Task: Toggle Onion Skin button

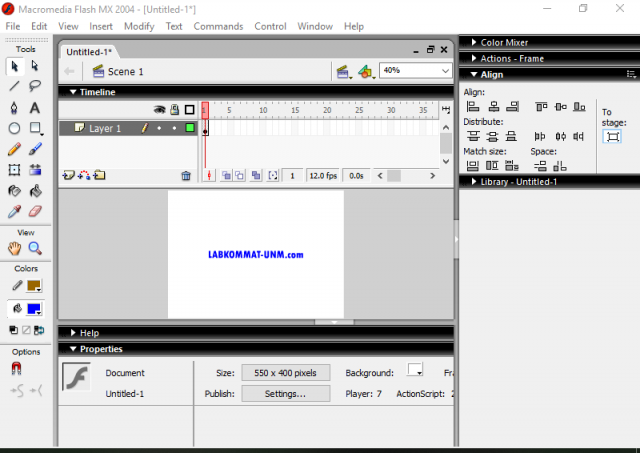Action: pyautogui.click(x=226, y=175)
